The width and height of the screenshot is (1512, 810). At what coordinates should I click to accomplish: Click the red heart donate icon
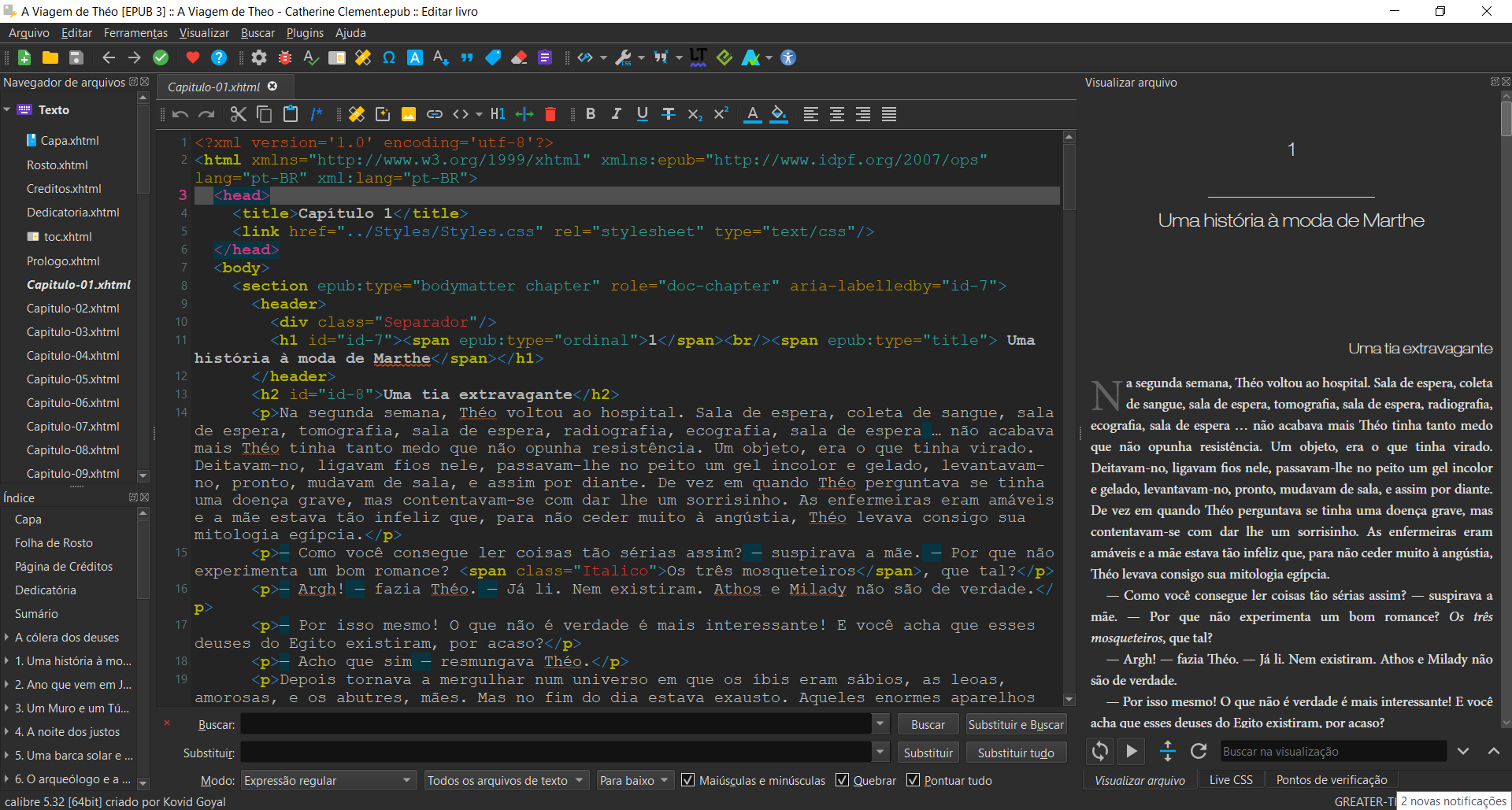click(x=193, y=57)
